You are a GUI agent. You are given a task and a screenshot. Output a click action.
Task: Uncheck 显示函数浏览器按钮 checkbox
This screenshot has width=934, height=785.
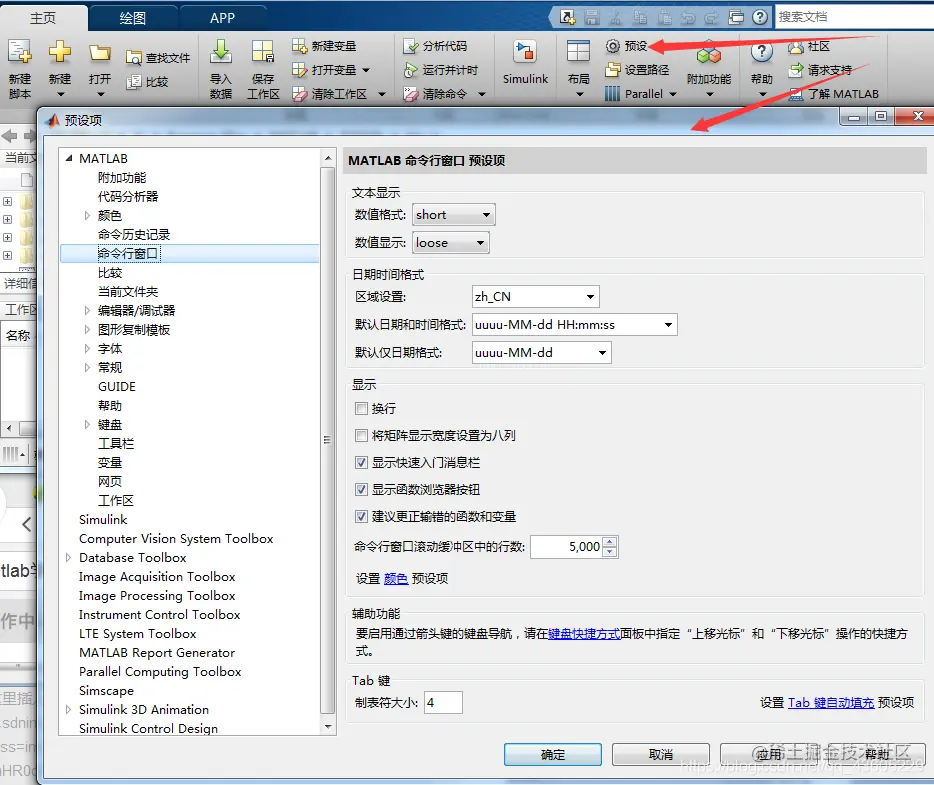click(x=361, y=490)
